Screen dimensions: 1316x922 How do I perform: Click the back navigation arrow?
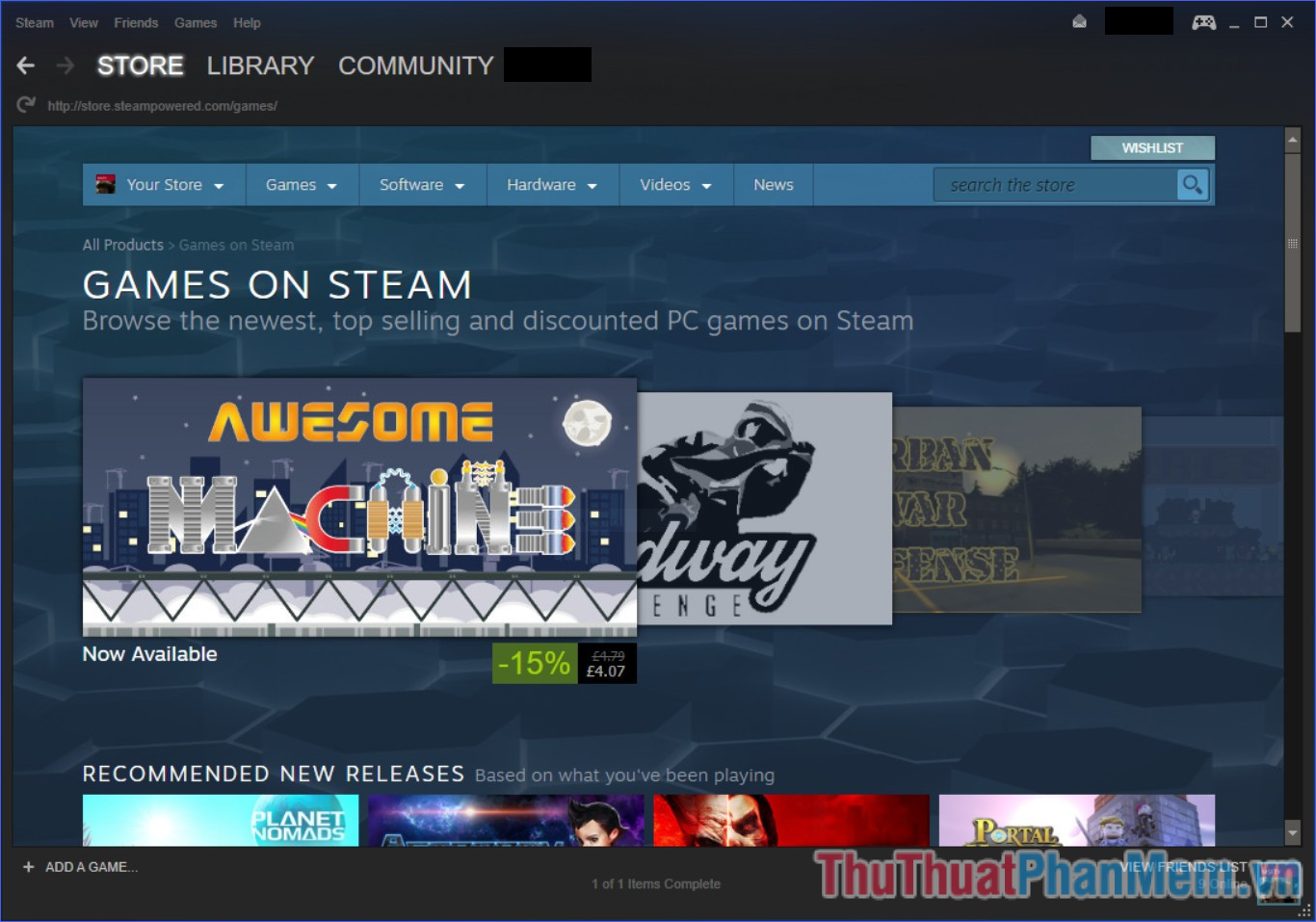[26, 66]
